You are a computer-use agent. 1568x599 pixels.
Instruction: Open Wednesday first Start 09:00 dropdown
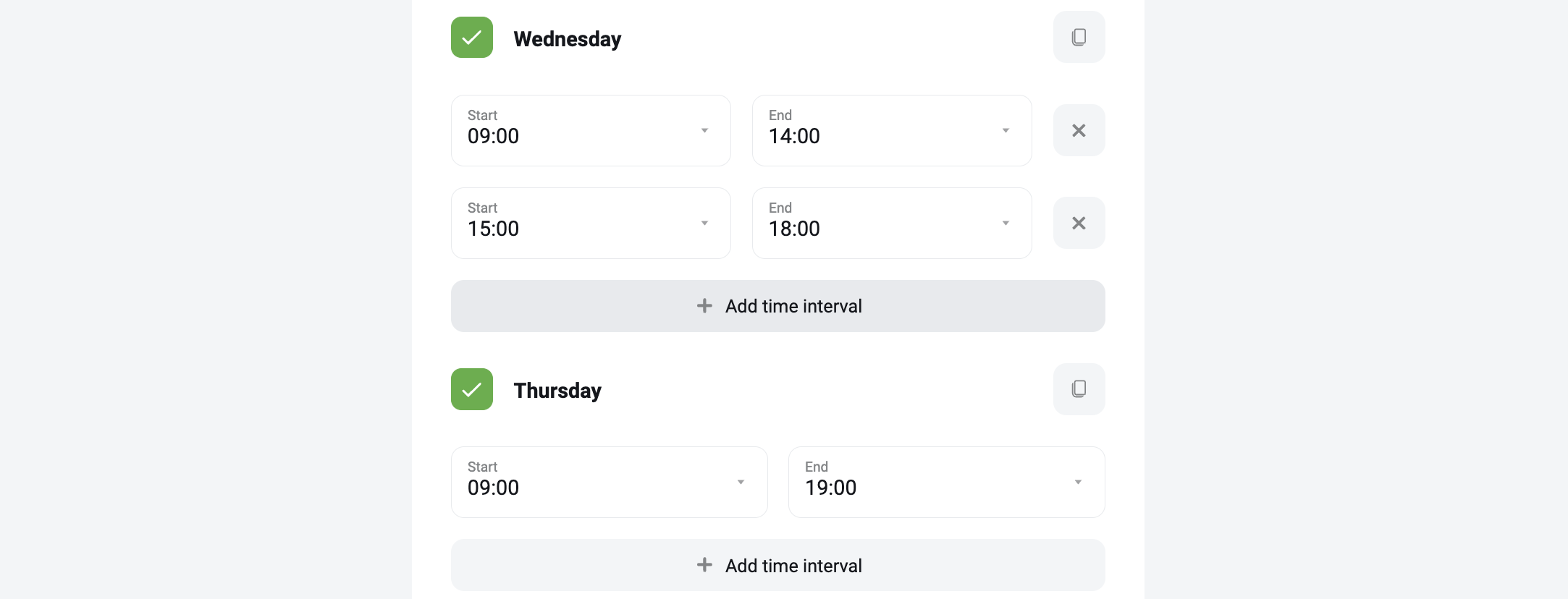pos(591,130)
